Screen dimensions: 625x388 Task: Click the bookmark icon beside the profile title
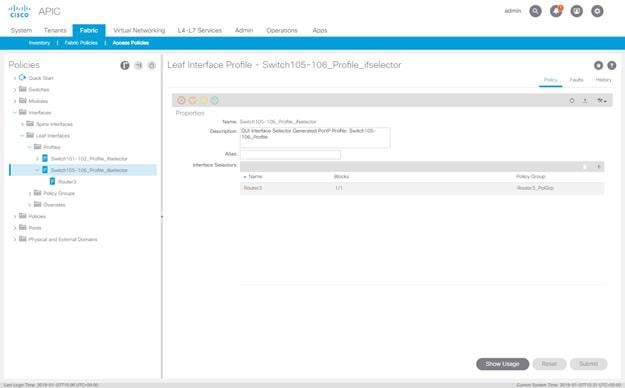(598, 65)
